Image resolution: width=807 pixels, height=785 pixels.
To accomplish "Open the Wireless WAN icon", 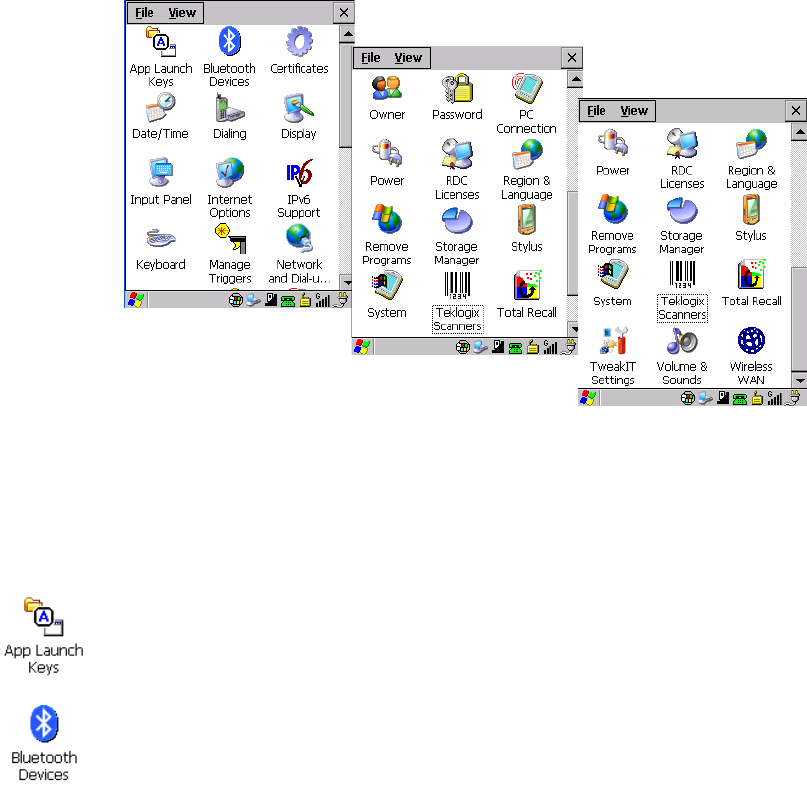I will click(751, 356).
